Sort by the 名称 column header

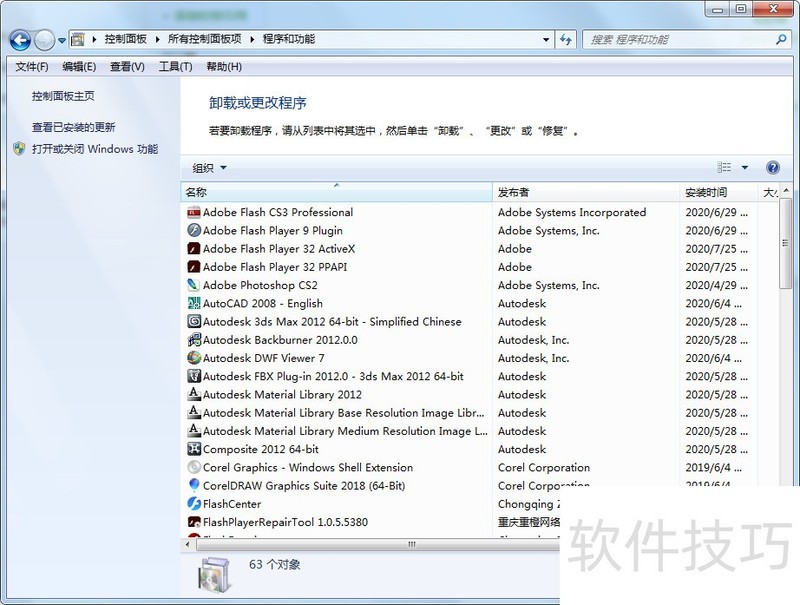click(x=336, y=192)
